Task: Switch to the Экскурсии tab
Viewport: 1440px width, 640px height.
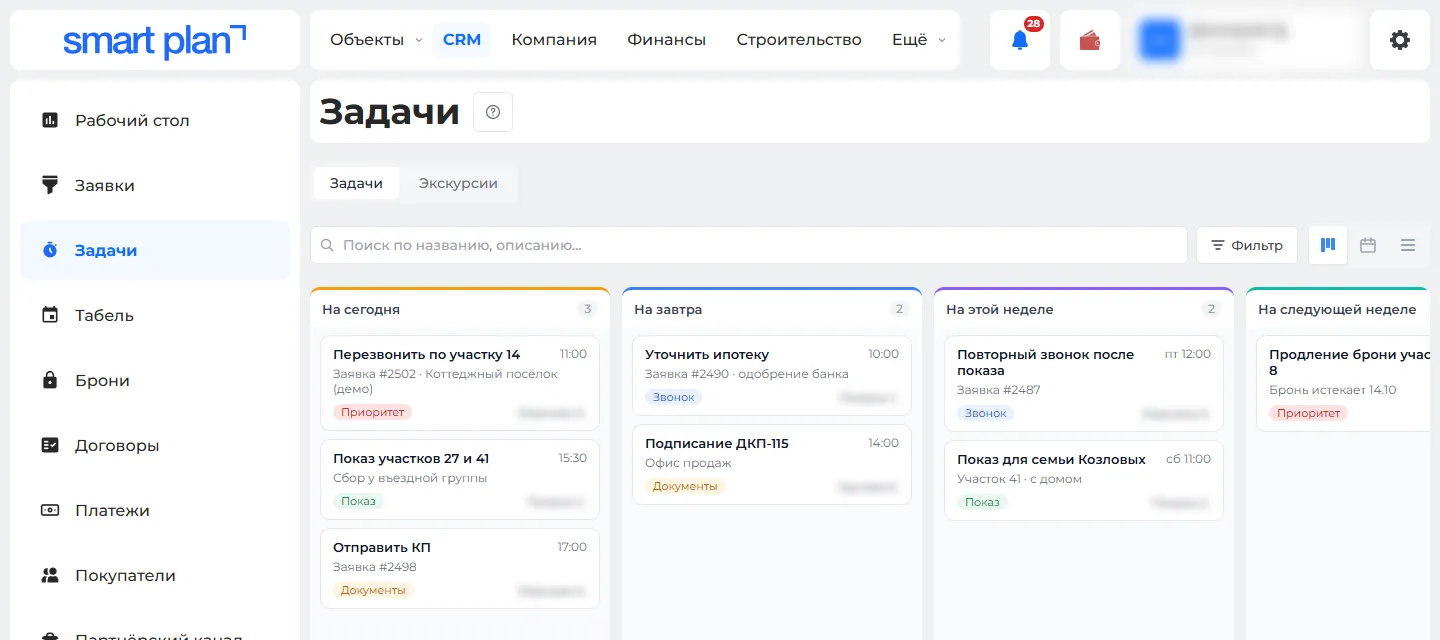Action: tap(458, 183)
